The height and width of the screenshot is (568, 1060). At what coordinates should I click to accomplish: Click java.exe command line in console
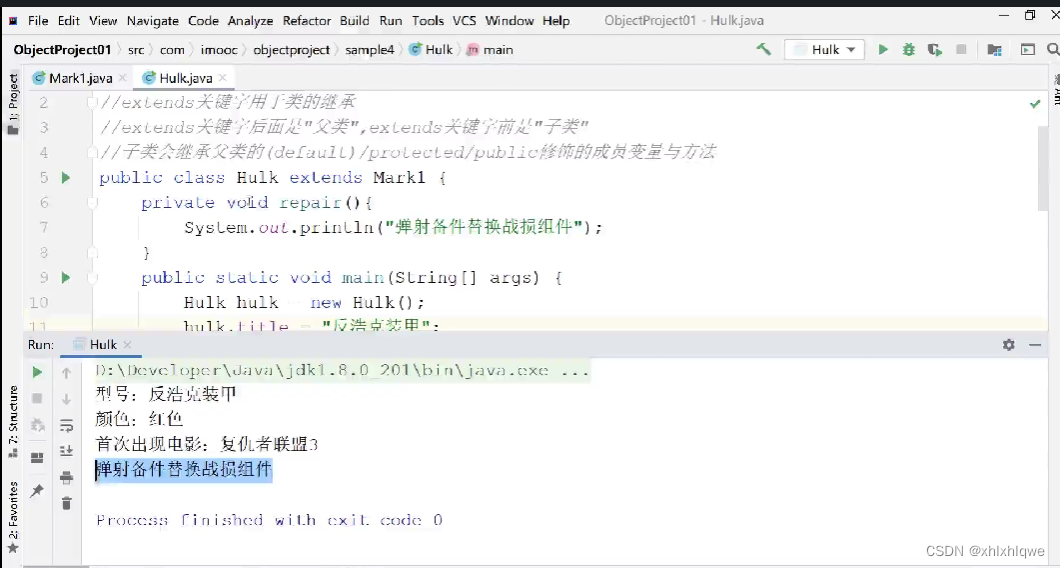tap(342, 371)
